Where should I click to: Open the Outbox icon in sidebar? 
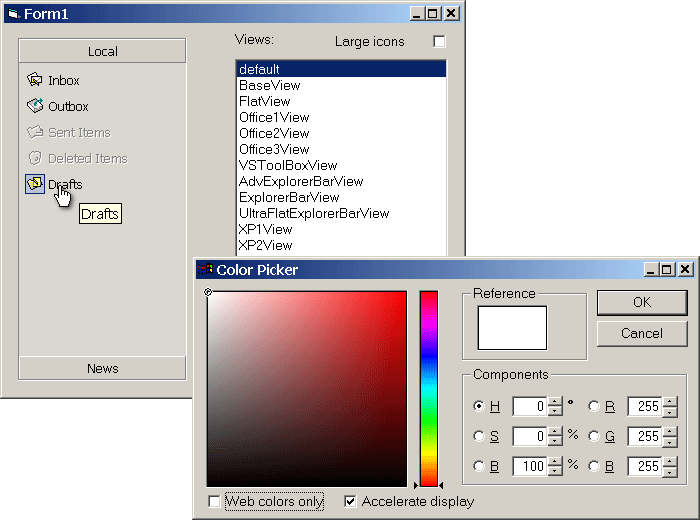pos(34,106)
